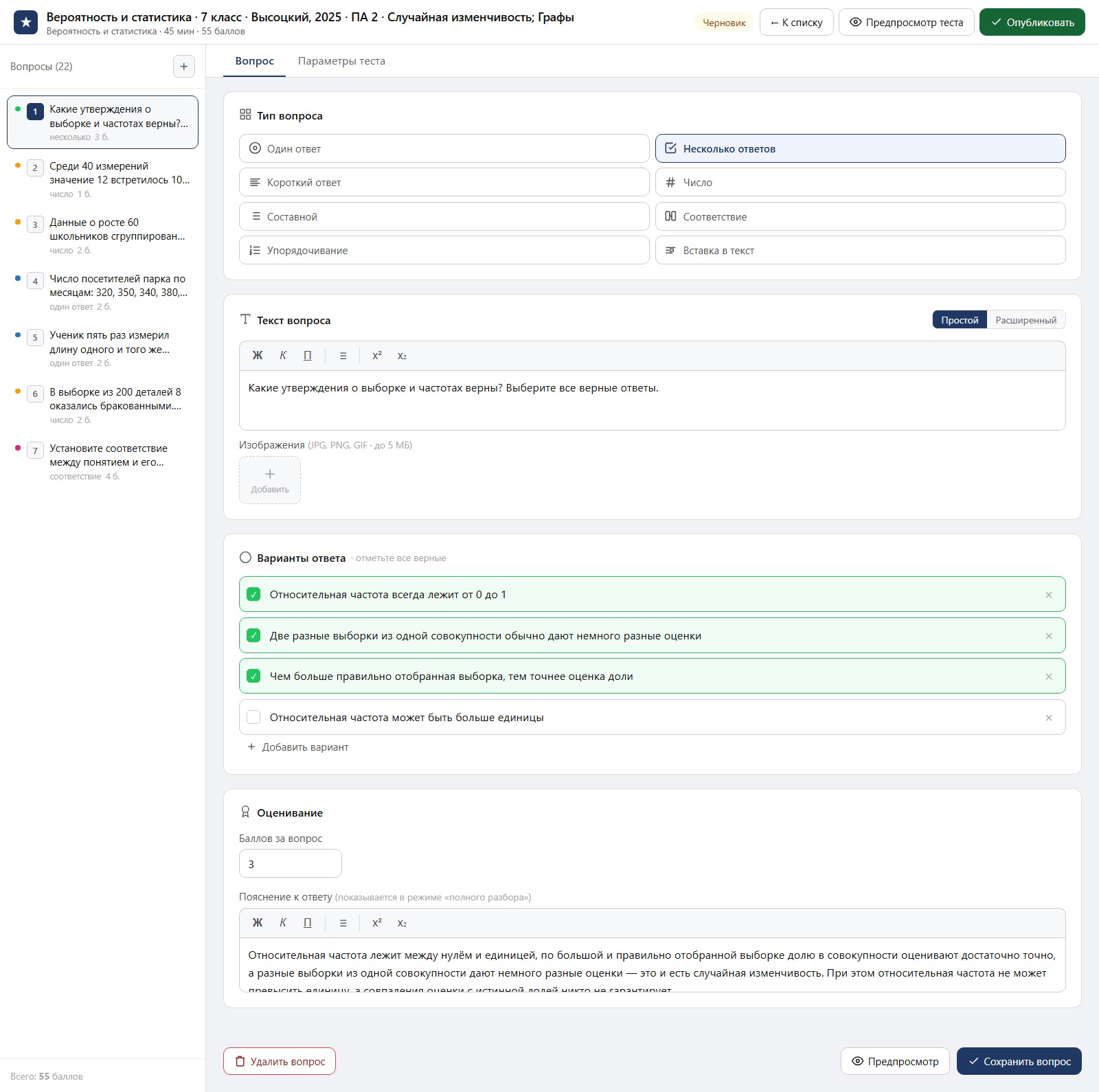Apply underline in explanation toolbar
This screenshot has width=1099, height=1092.
308,923
